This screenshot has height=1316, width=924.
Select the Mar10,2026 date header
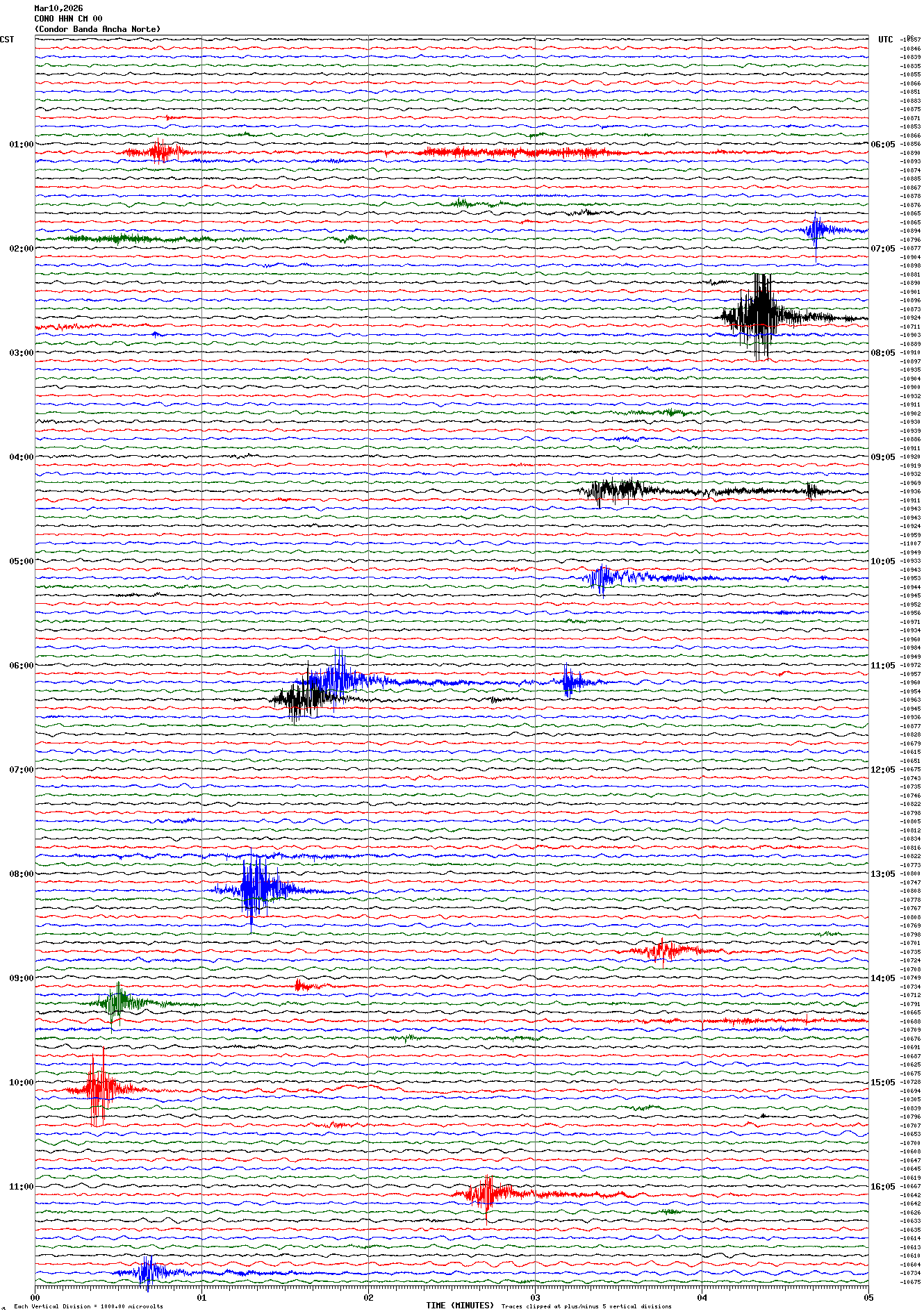[58, 8]
